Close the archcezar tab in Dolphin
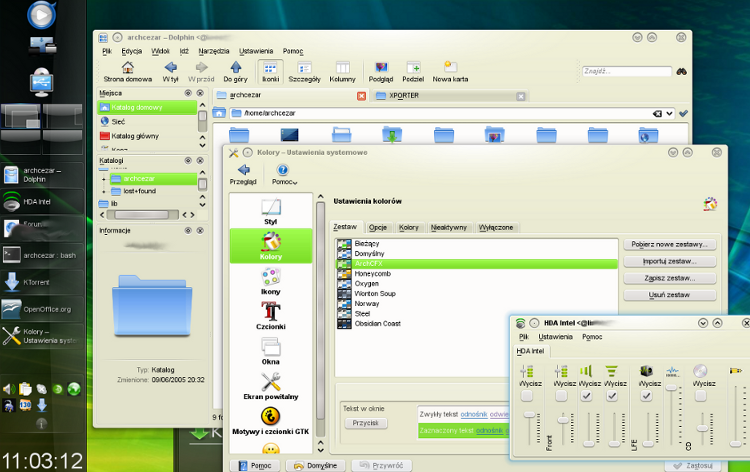 tap(362, 96)
